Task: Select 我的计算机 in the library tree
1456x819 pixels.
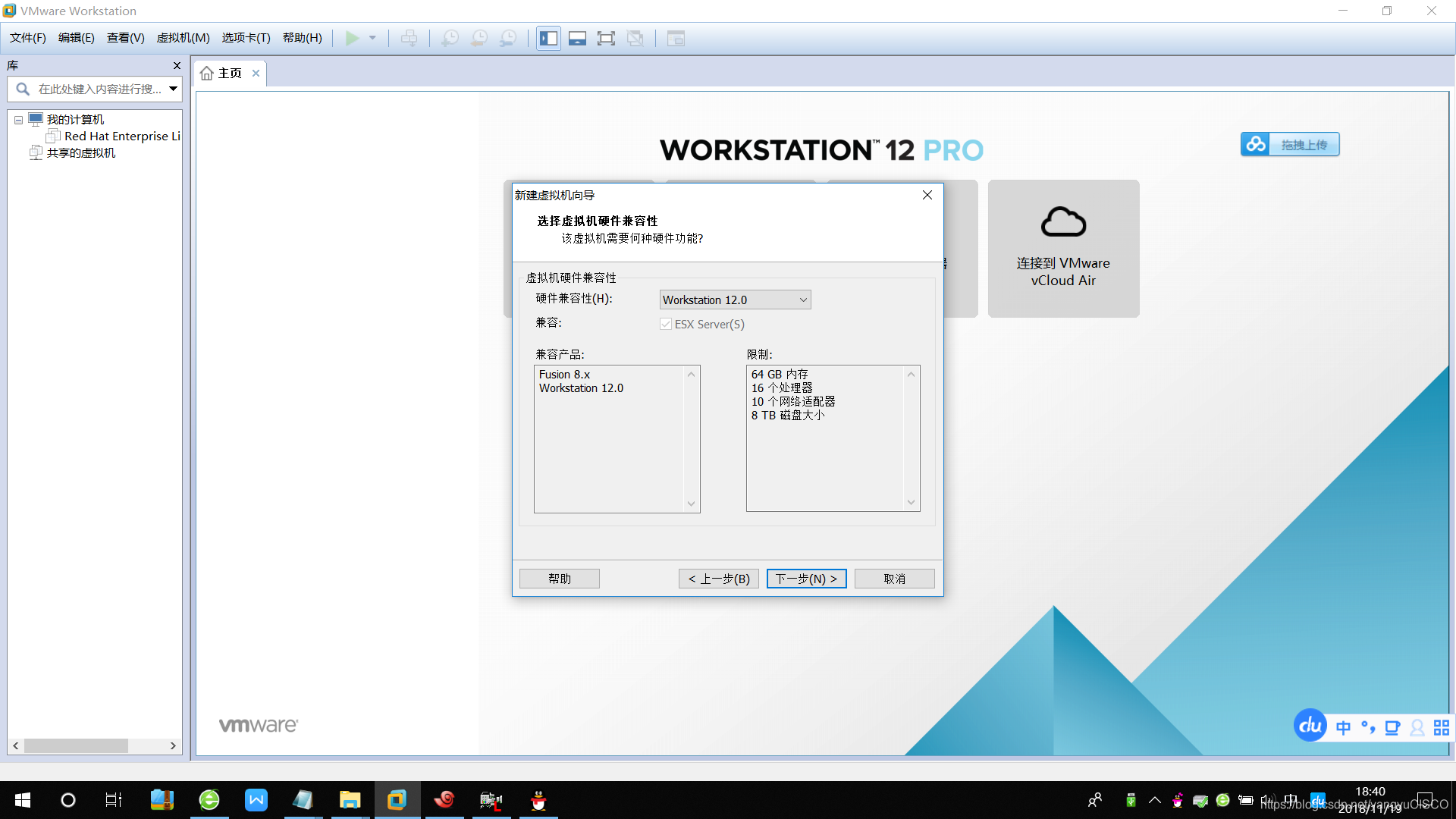Action: click(75, 120)
